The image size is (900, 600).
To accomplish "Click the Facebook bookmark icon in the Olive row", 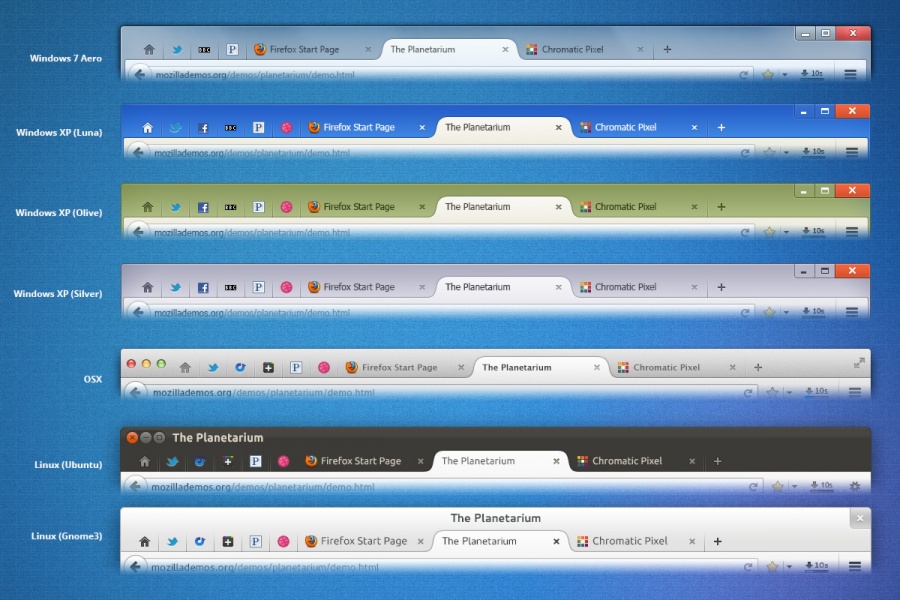I will (x=204, y=207).
